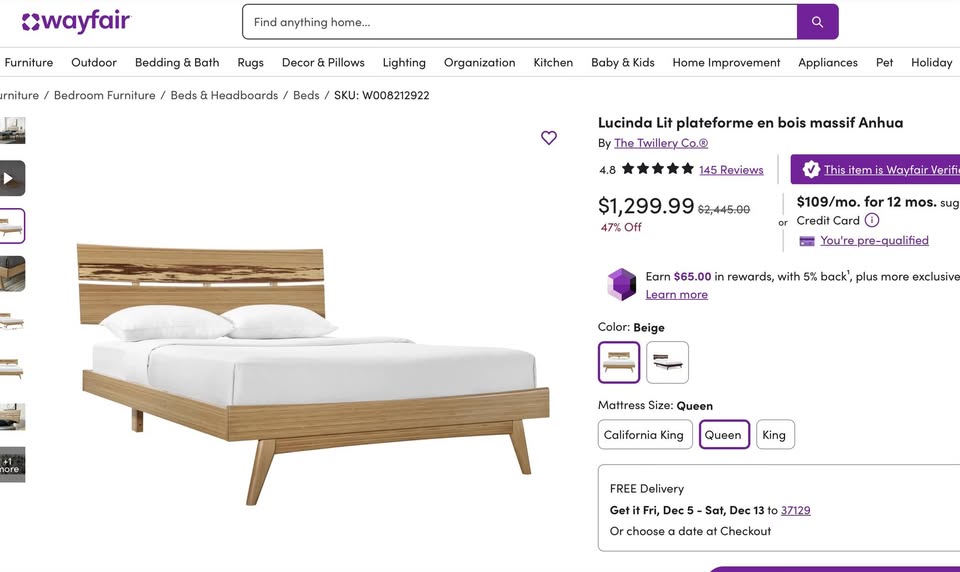
Task: Click the Wayfair Verified badge icon
Action: pyautogui.click(x=811, y=169)
